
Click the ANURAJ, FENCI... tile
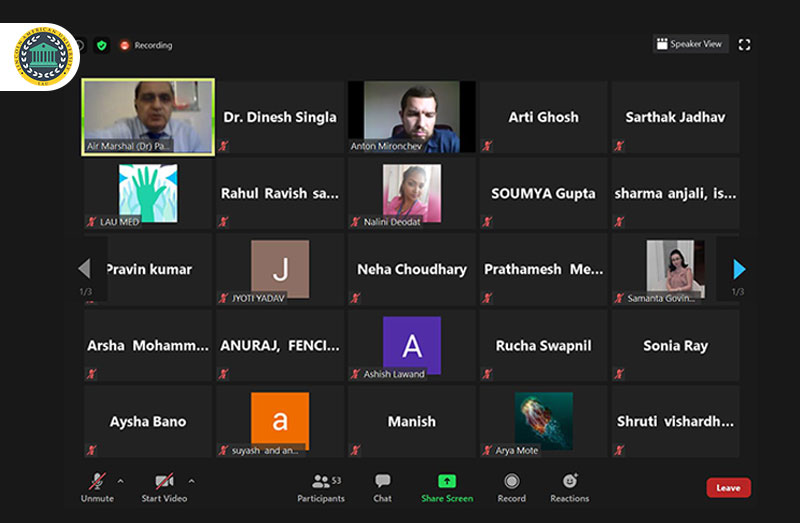(x=280, y=345)
